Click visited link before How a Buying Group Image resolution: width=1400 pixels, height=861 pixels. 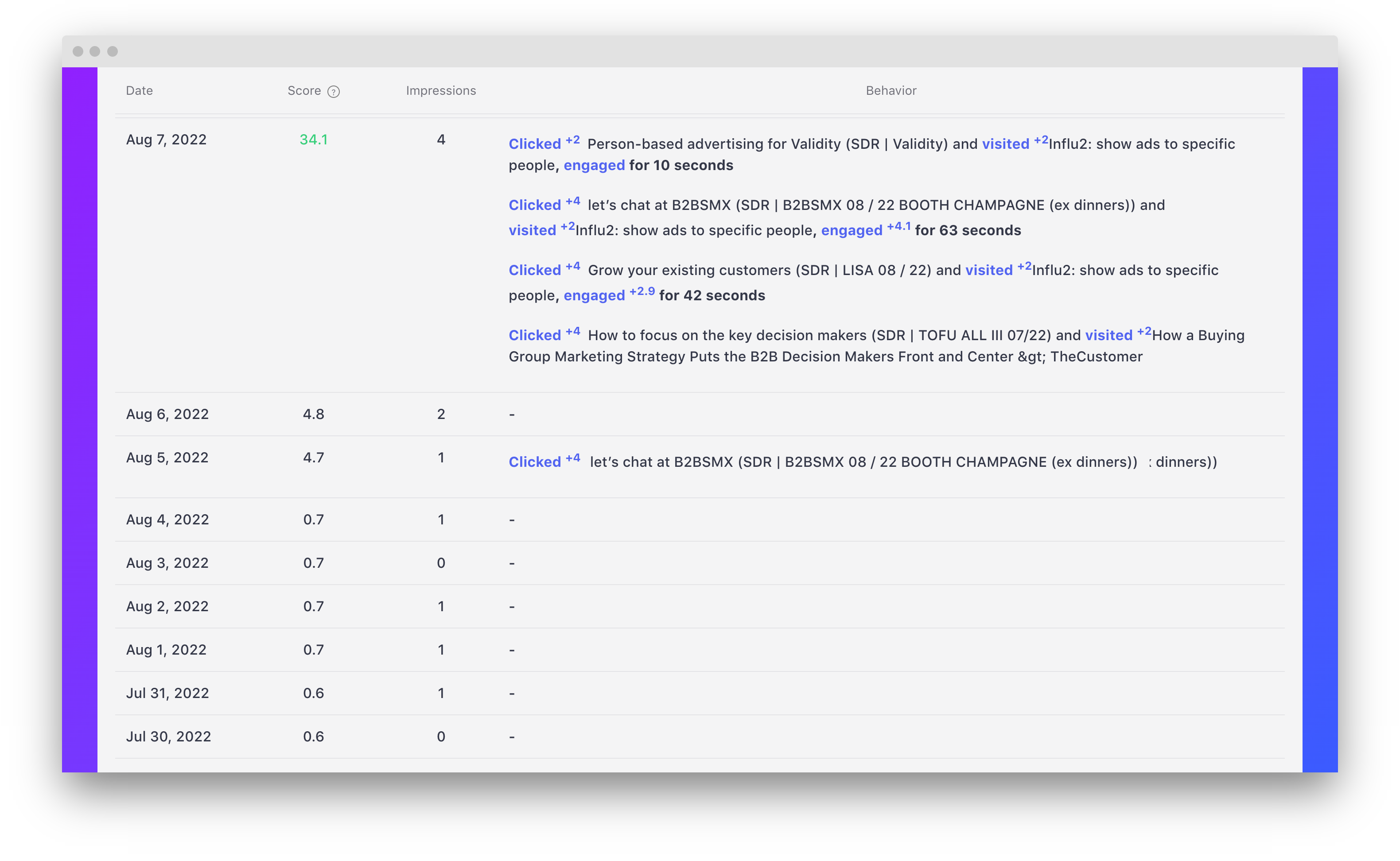point(1108,335)
